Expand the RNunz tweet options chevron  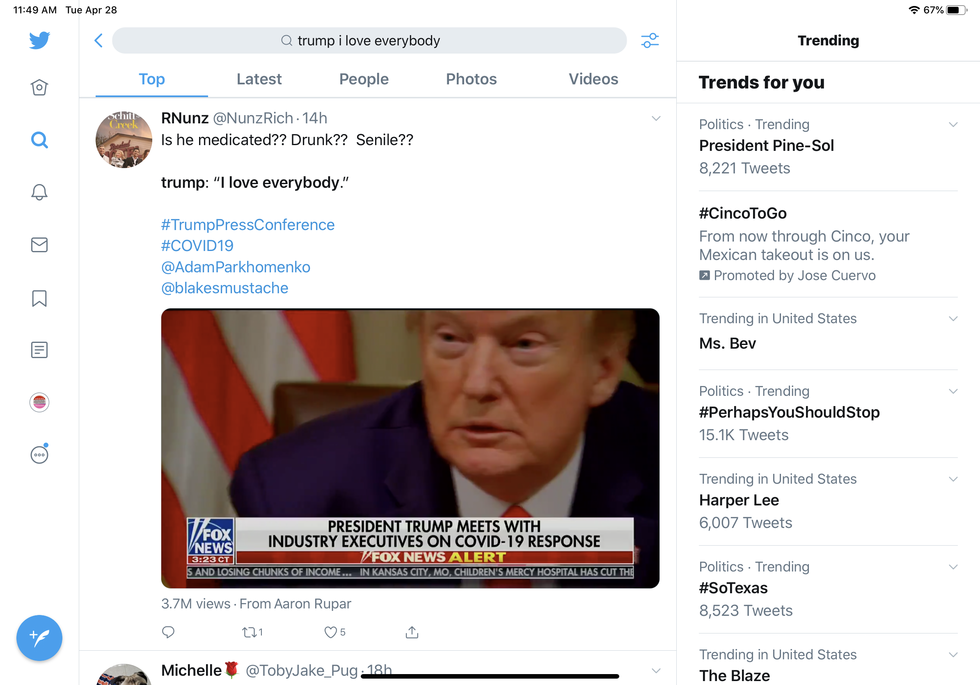point(656,119)
